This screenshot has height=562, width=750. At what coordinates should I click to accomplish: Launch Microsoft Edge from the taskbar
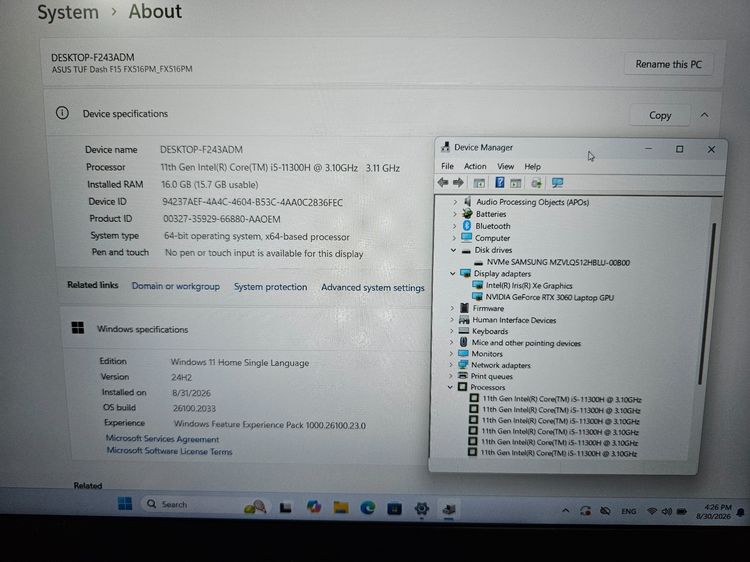click(x=367, y=508)
